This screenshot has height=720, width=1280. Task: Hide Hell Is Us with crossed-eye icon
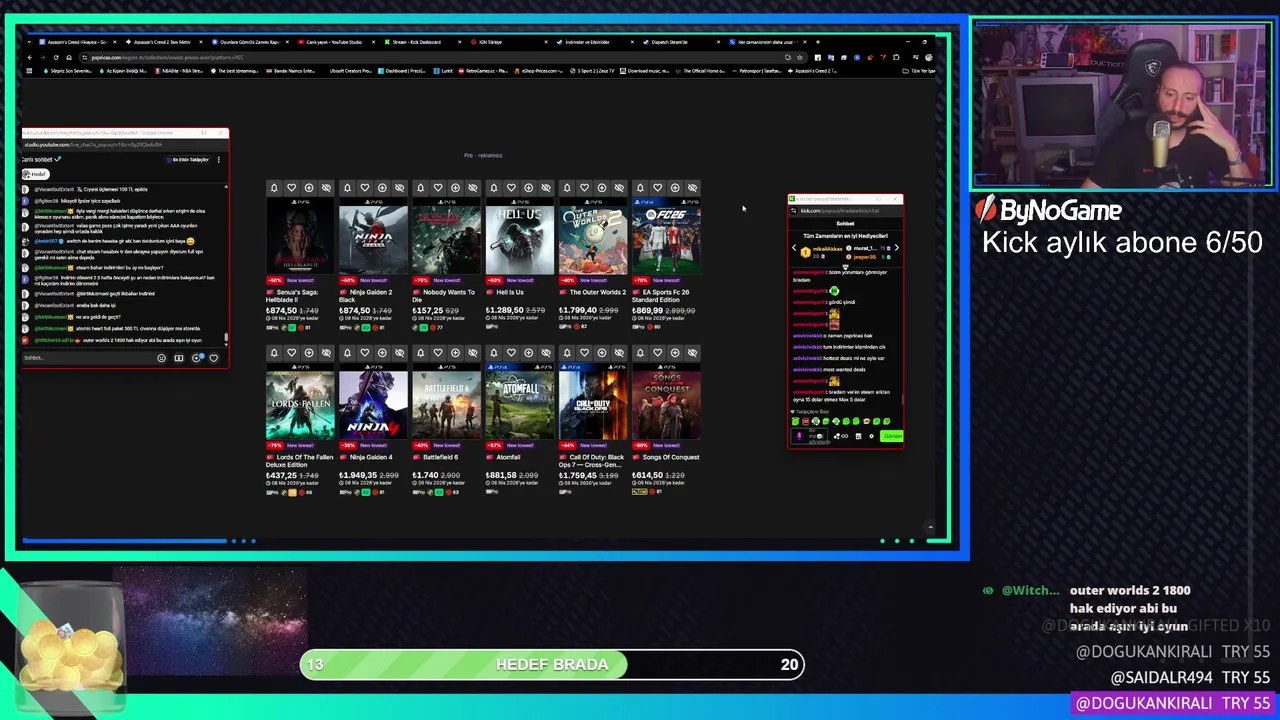point(544,188)
